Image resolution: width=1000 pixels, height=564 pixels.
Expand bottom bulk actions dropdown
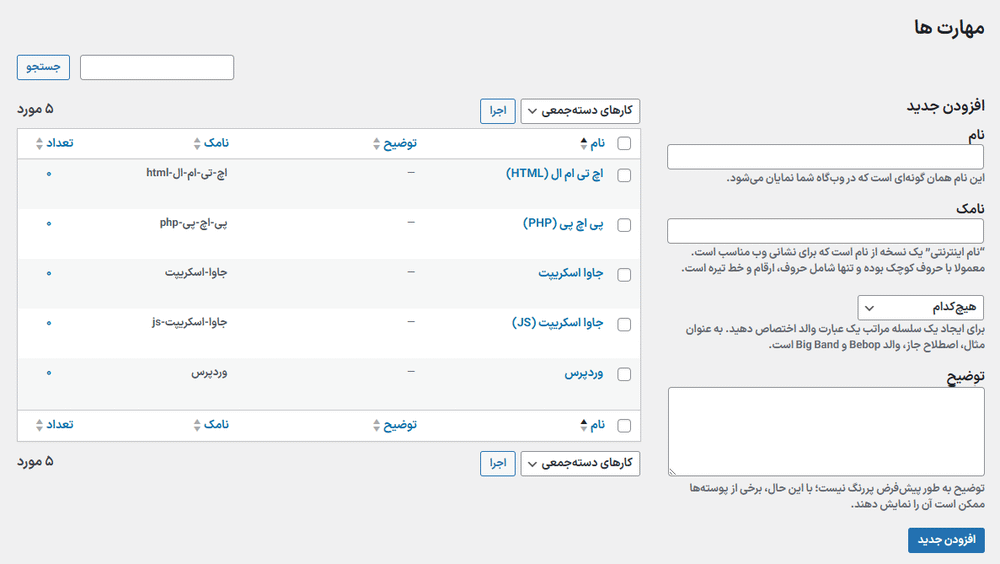pyautogui.click(x=580, y=463)
